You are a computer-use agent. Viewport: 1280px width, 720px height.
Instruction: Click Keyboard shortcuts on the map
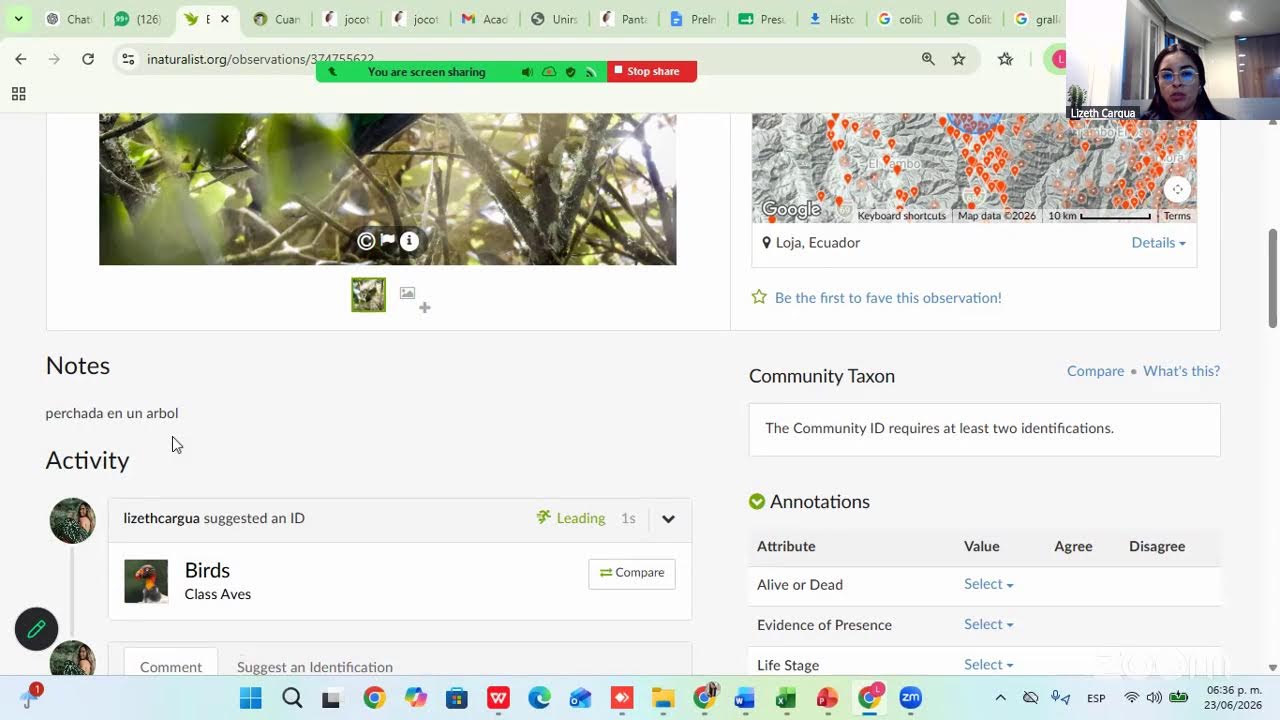point(901,216)
